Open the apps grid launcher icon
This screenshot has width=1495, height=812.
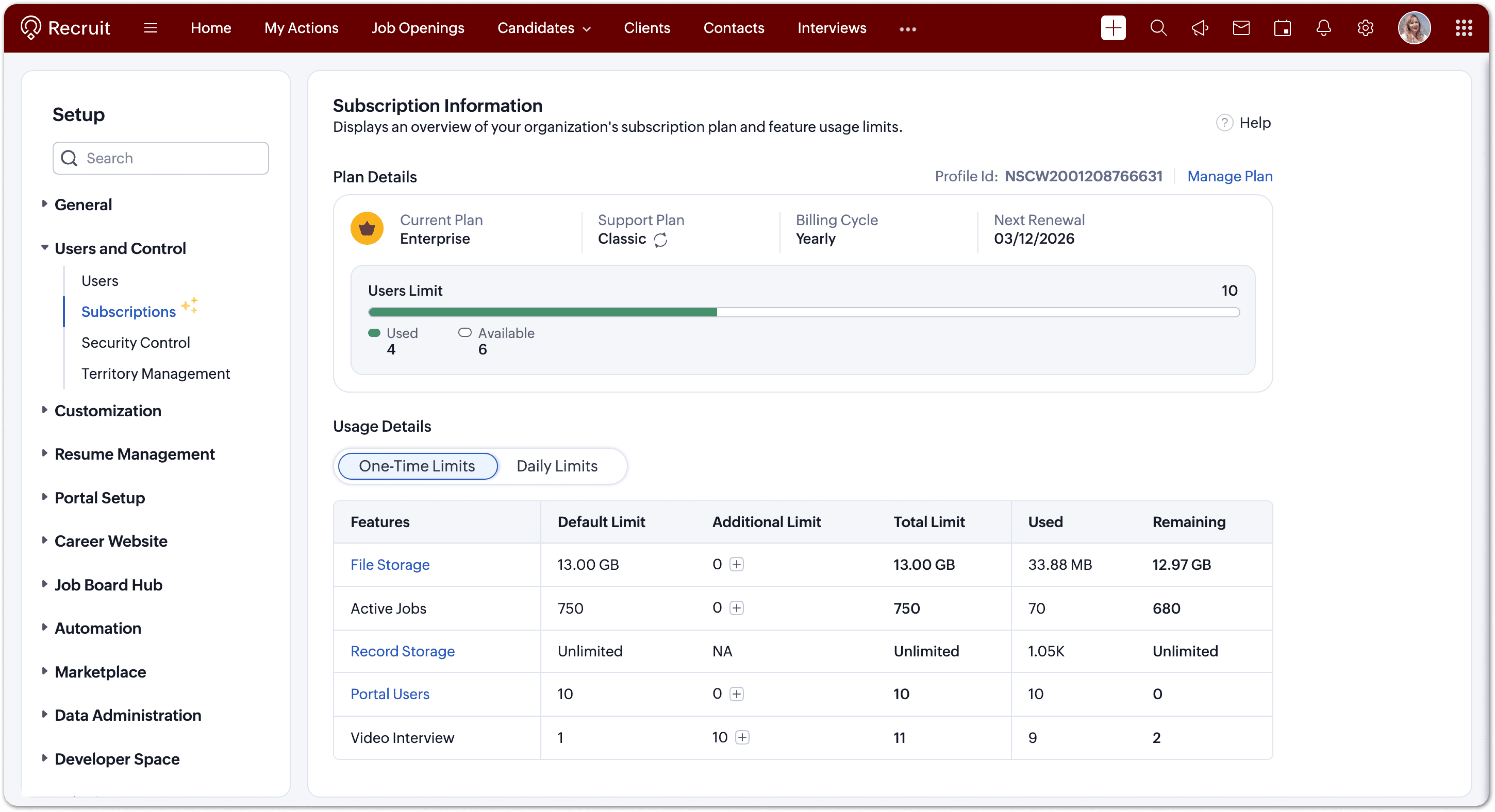click(1464, 28)
